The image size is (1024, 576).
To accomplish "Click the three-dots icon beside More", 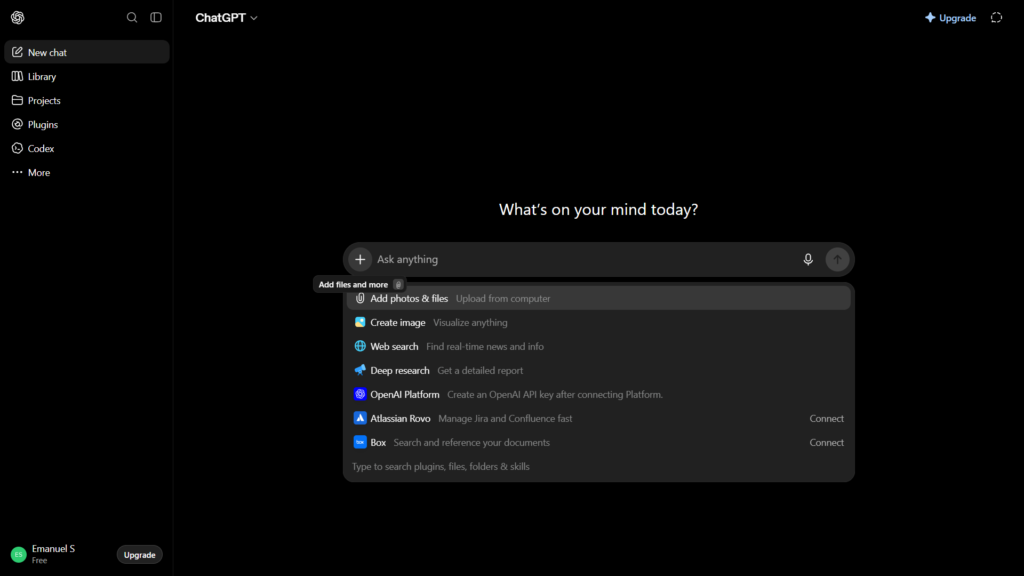I will (18, 172).
